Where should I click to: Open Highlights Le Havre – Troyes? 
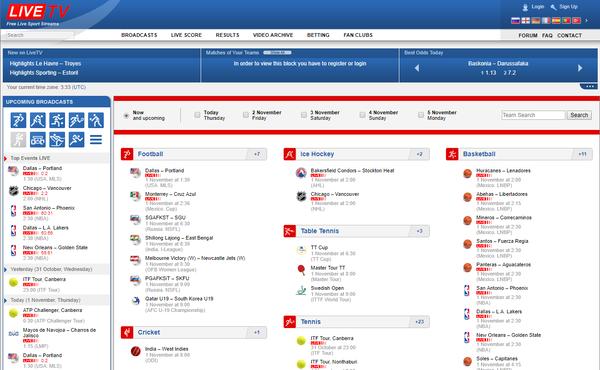46,64
